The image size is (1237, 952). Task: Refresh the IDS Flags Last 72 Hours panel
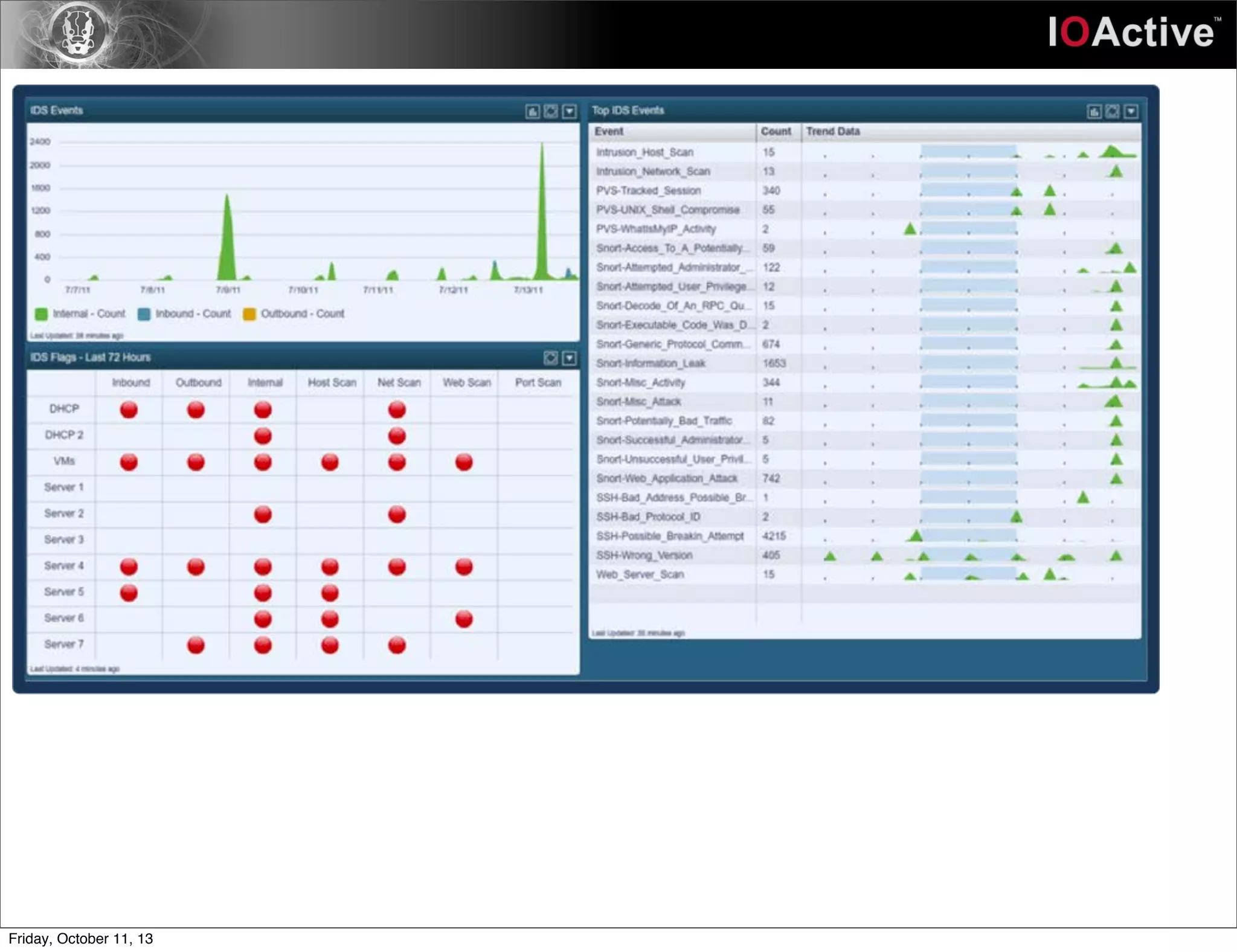pyautogui.click(x=551, y=358)
